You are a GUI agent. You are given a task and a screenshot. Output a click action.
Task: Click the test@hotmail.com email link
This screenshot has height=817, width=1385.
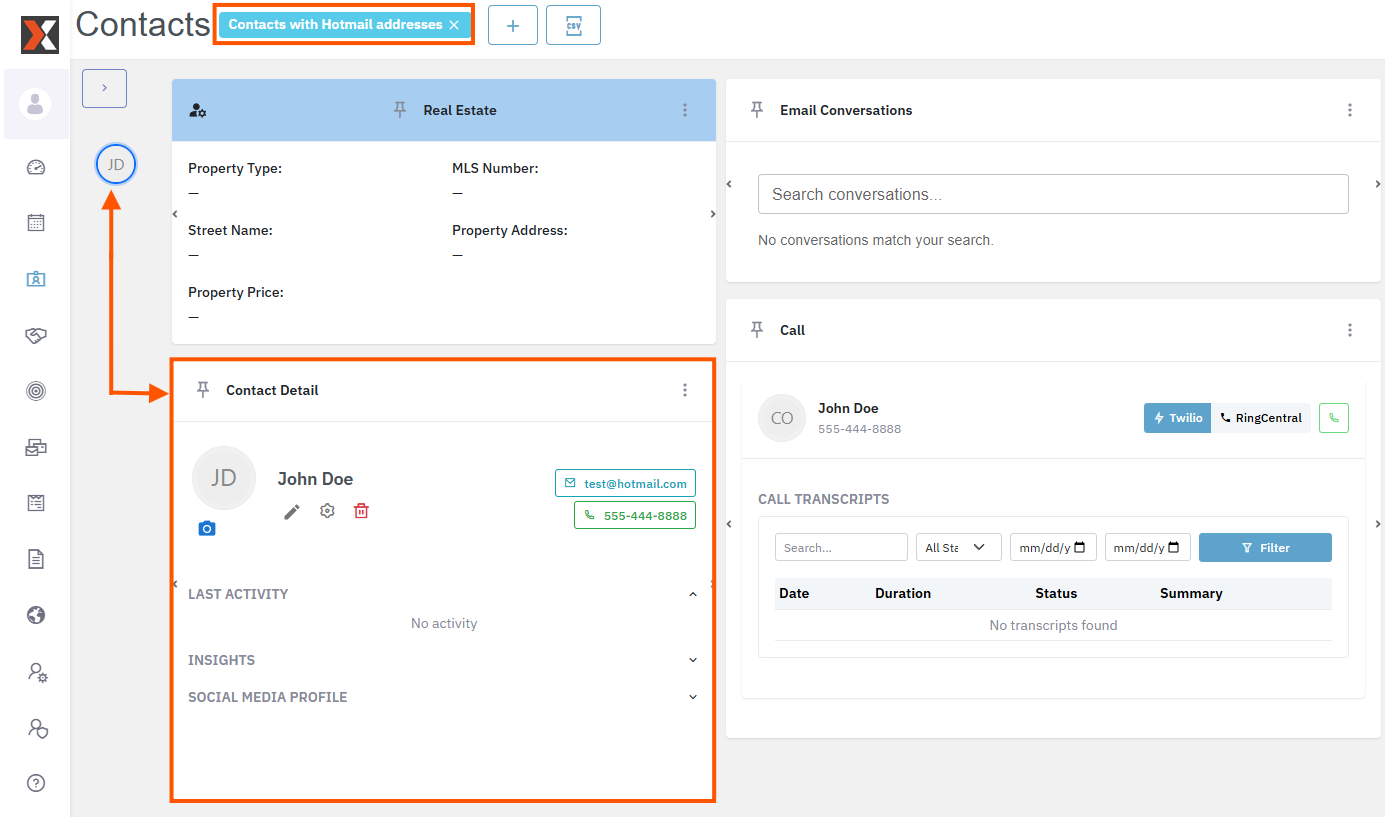click(625, 482)
